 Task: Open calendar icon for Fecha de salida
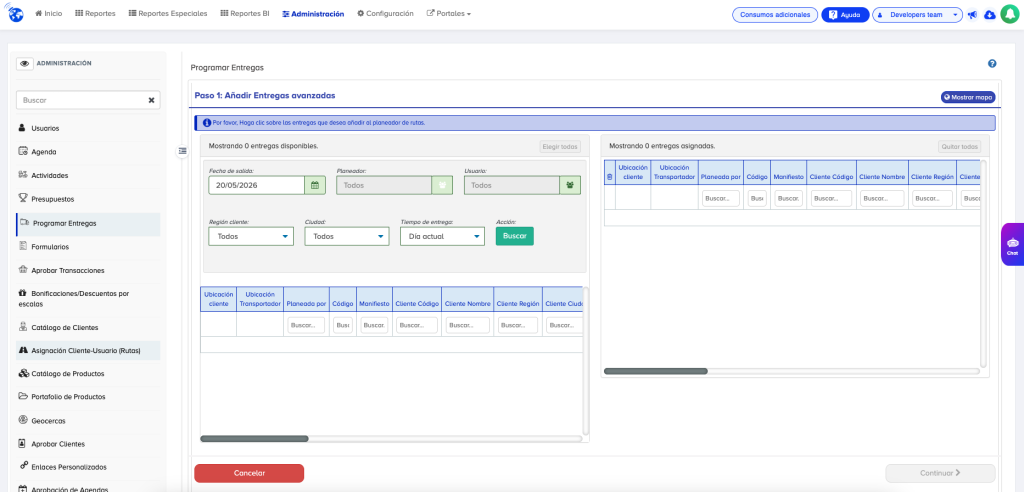pos(314,186)
